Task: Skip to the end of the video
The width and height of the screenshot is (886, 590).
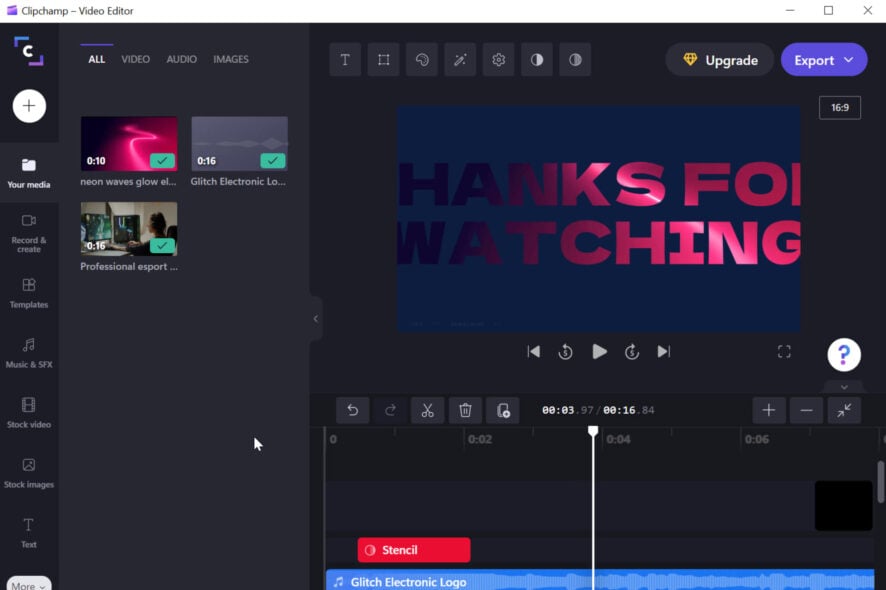Action: tap(664, 352)
